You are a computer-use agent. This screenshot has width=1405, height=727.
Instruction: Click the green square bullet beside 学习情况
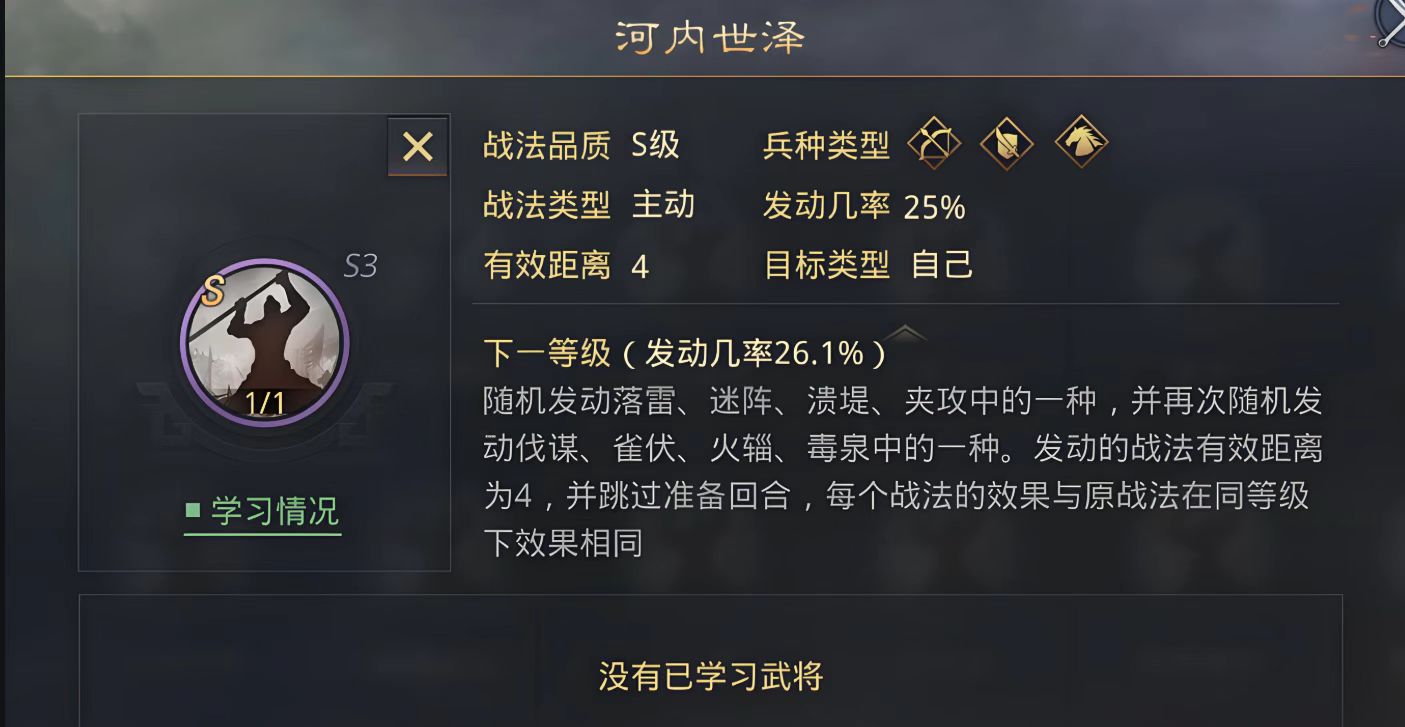[192, 511]
